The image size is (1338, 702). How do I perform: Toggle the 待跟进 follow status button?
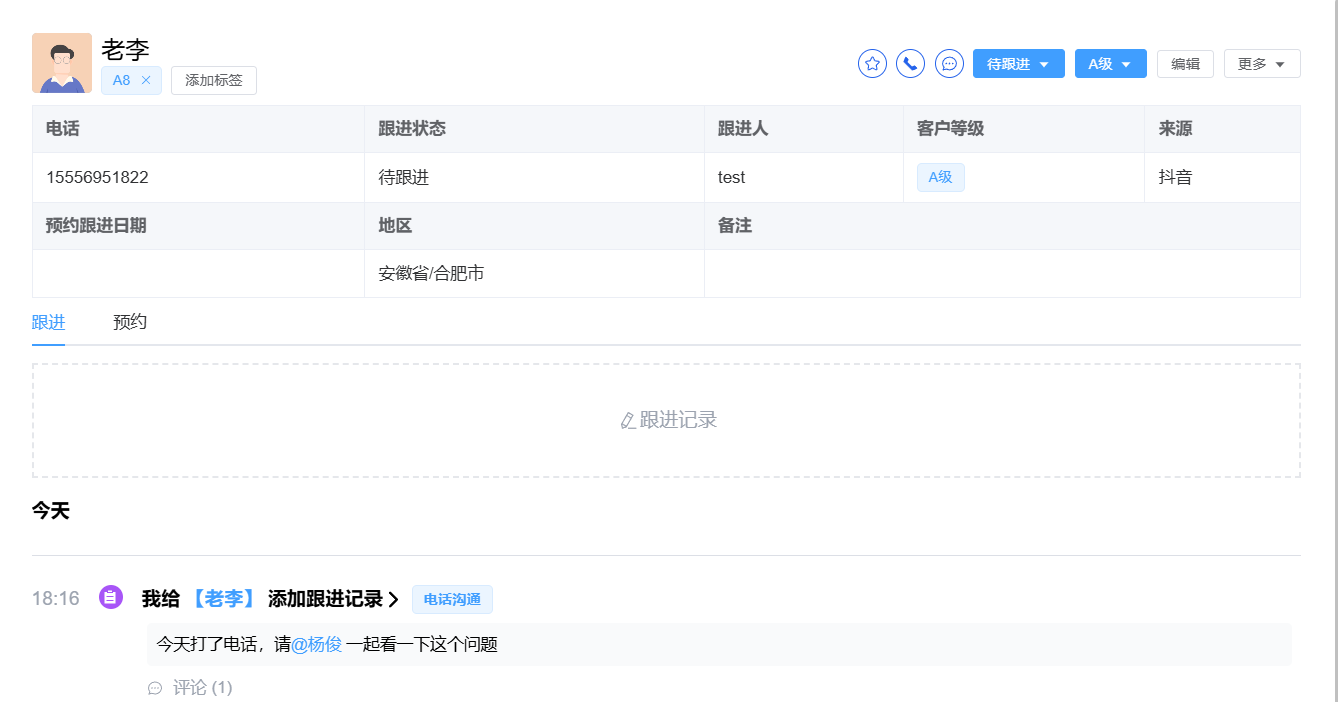pyautogui.click(x=1008, y=63)
